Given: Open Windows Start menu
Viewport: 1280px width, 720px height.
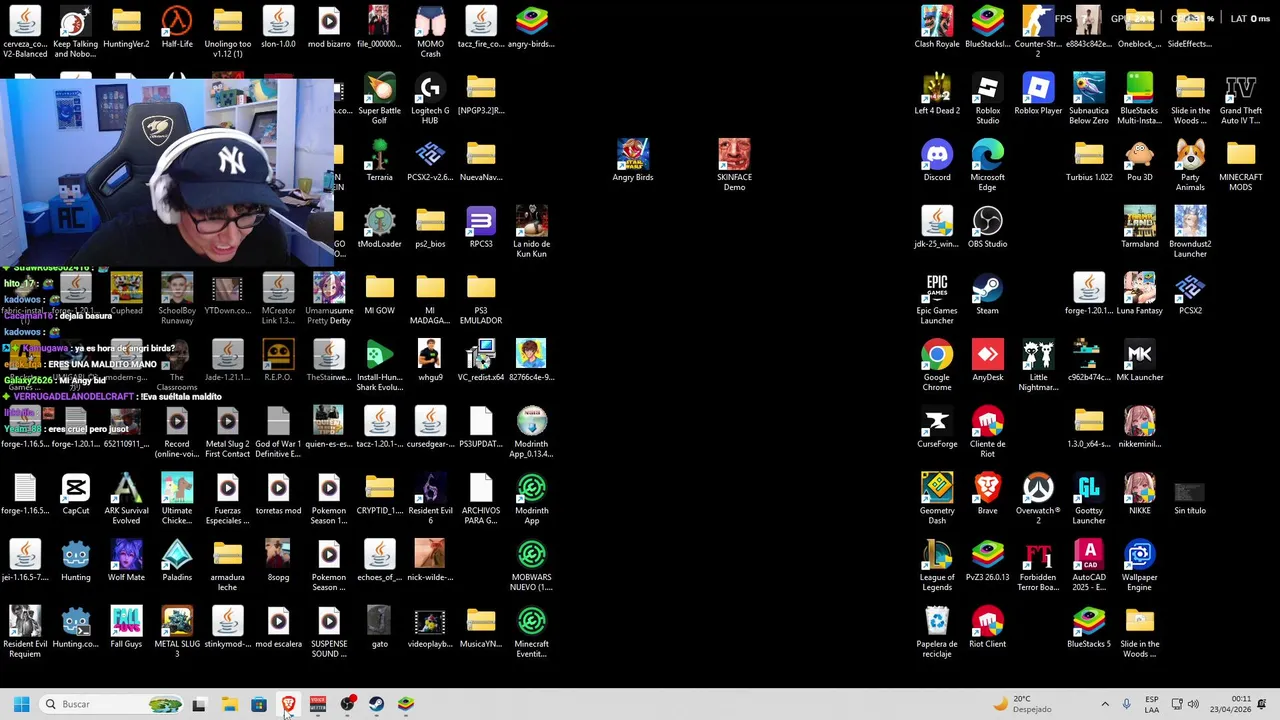Looking at the screenshot, I should [21, 704].
